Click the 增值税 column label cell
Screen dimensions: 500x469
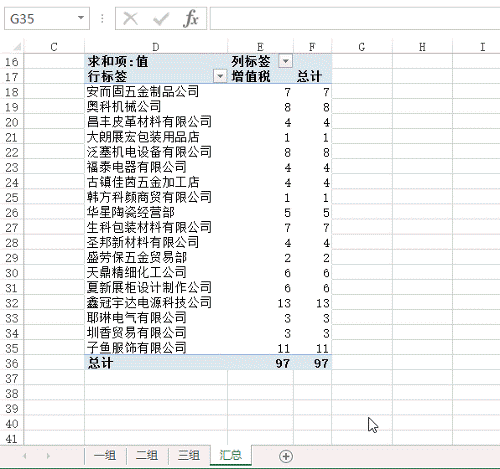point(260,76)
